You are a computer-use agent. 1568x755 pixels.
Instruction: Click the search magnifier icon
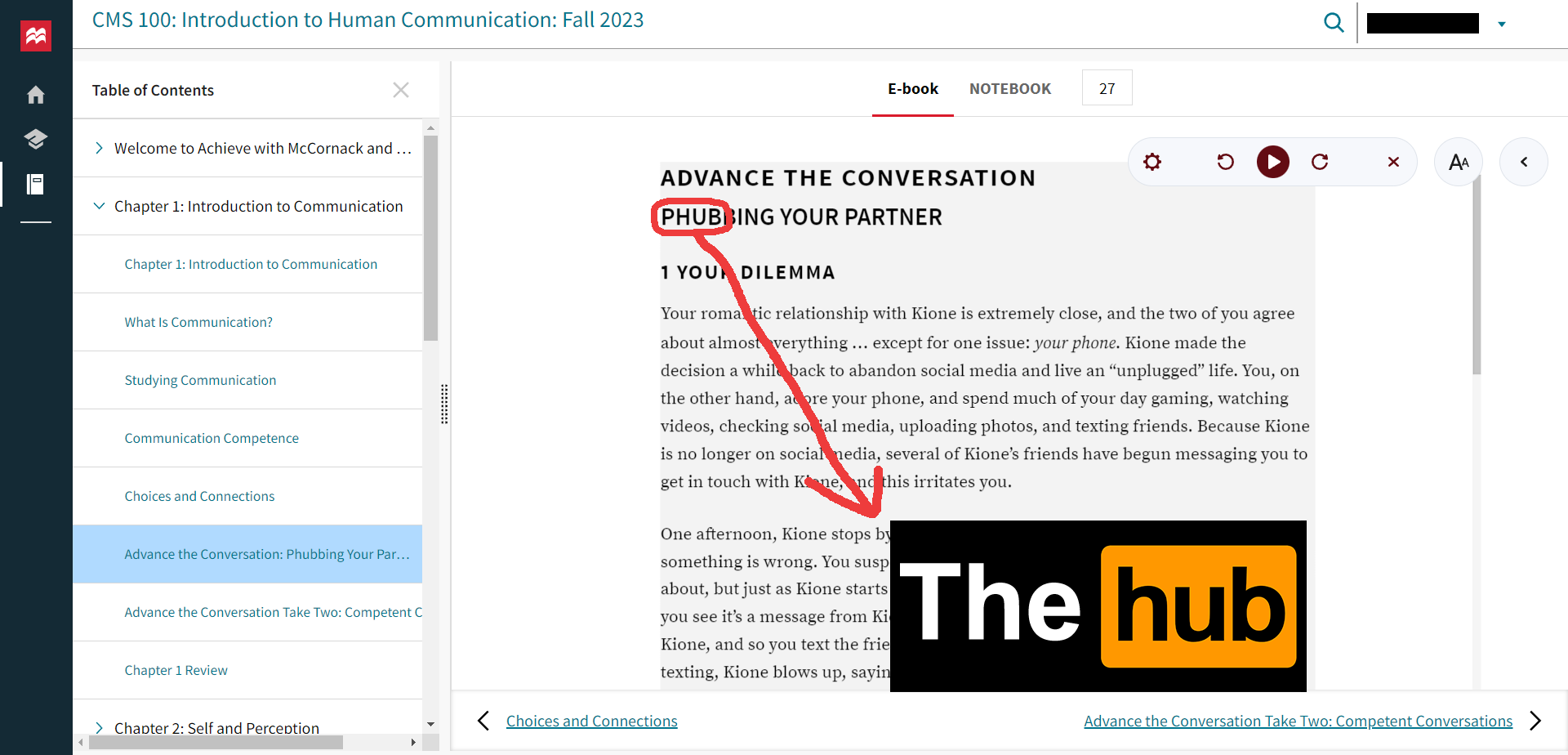pos(1333,23)
